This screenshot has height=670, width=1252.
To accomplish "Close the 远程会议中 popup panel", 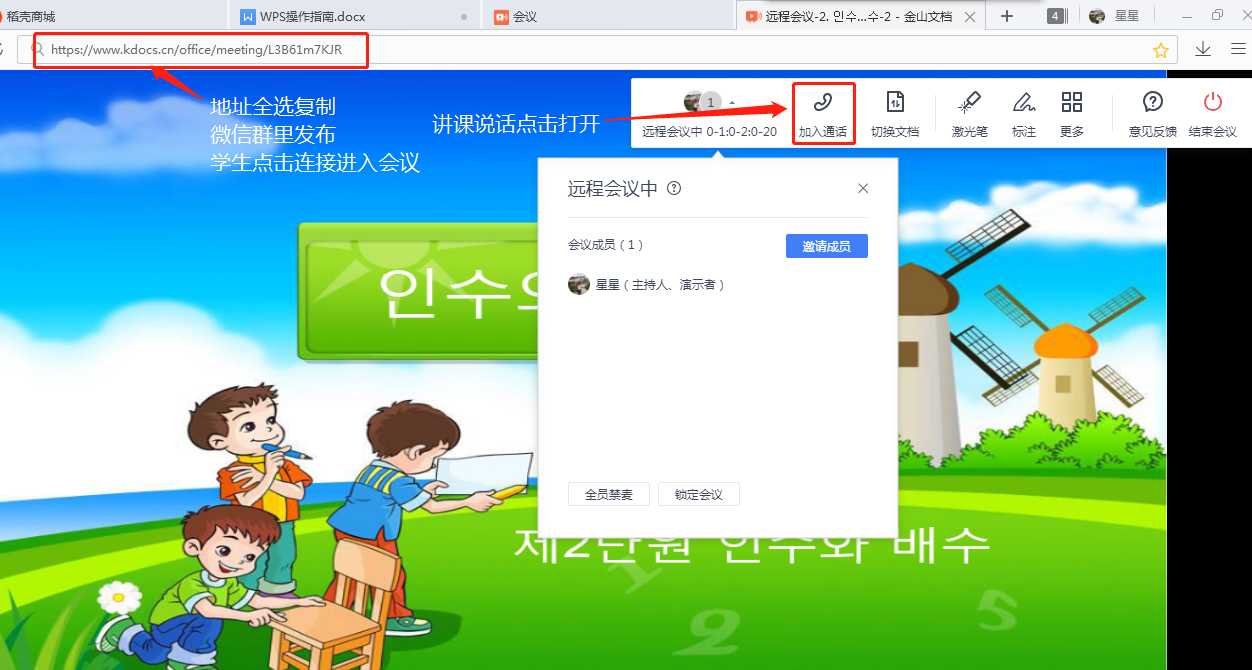I will 863,188.
